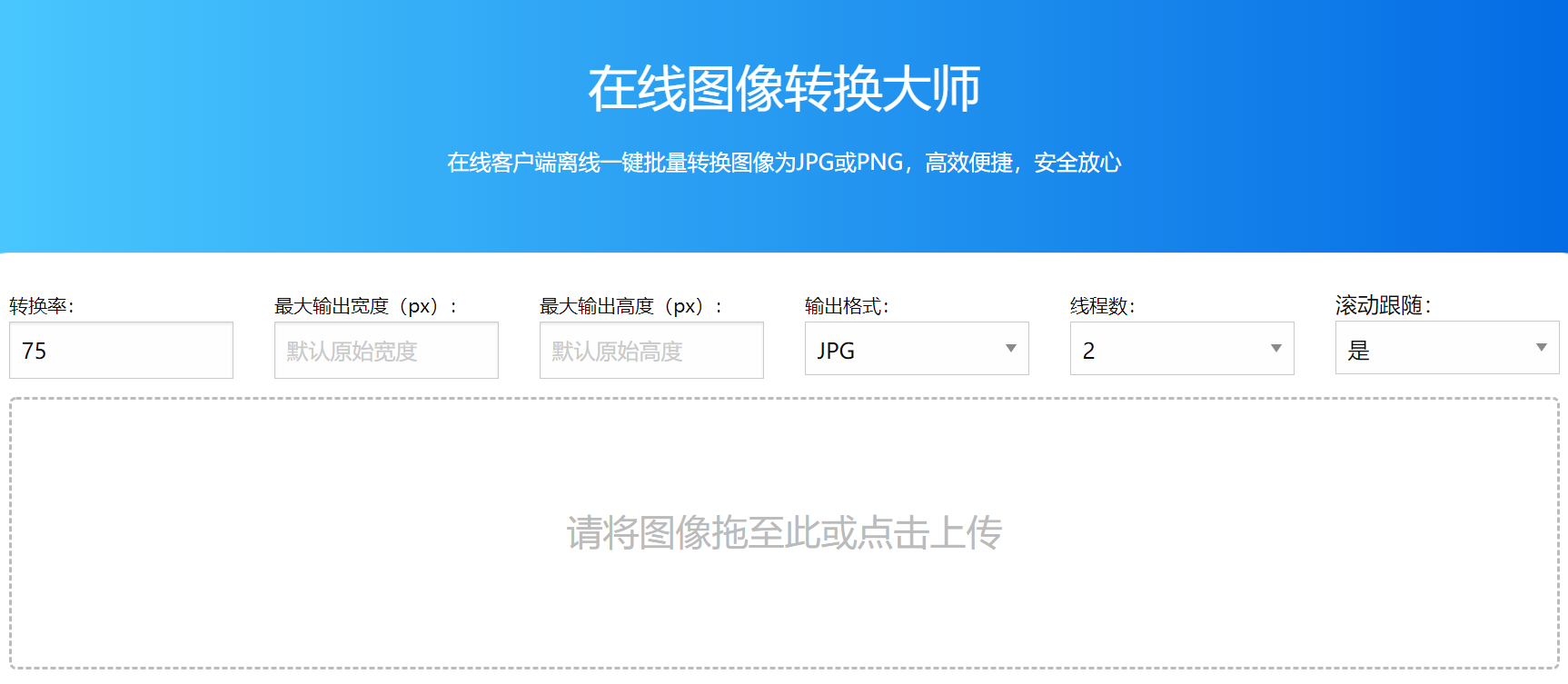Click the dropdown arrow in 滚动跟随 box

(x=1541, y=348)
